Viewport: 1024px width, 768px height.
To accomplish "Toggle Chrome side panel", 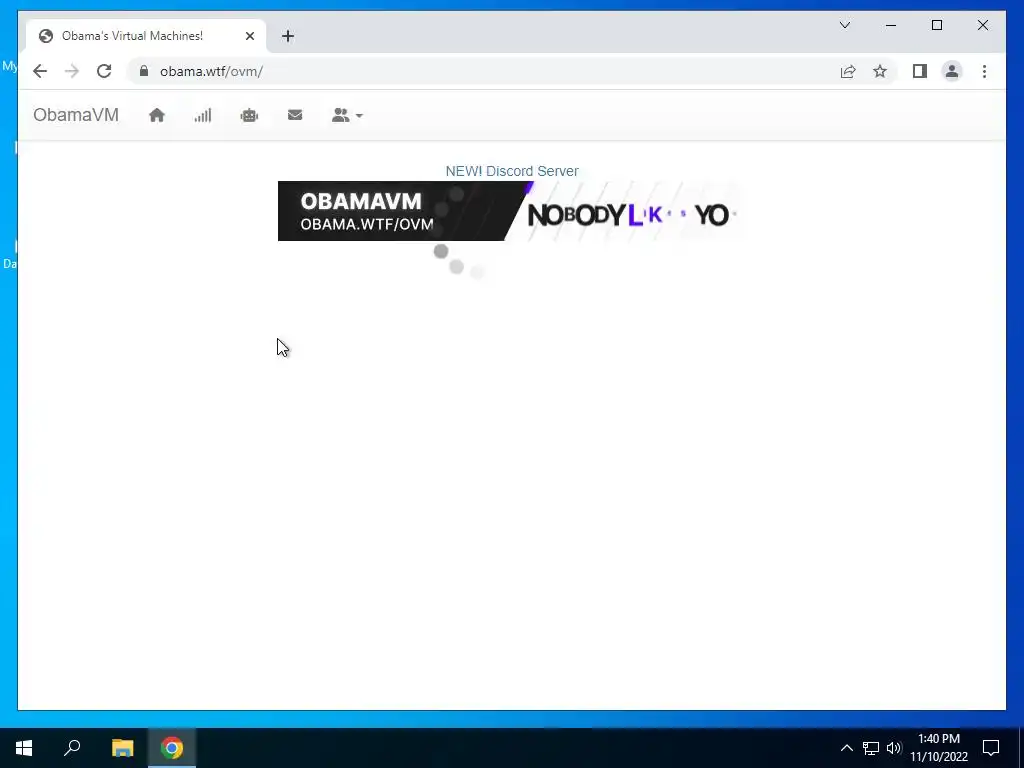I will tap(920, 71).
